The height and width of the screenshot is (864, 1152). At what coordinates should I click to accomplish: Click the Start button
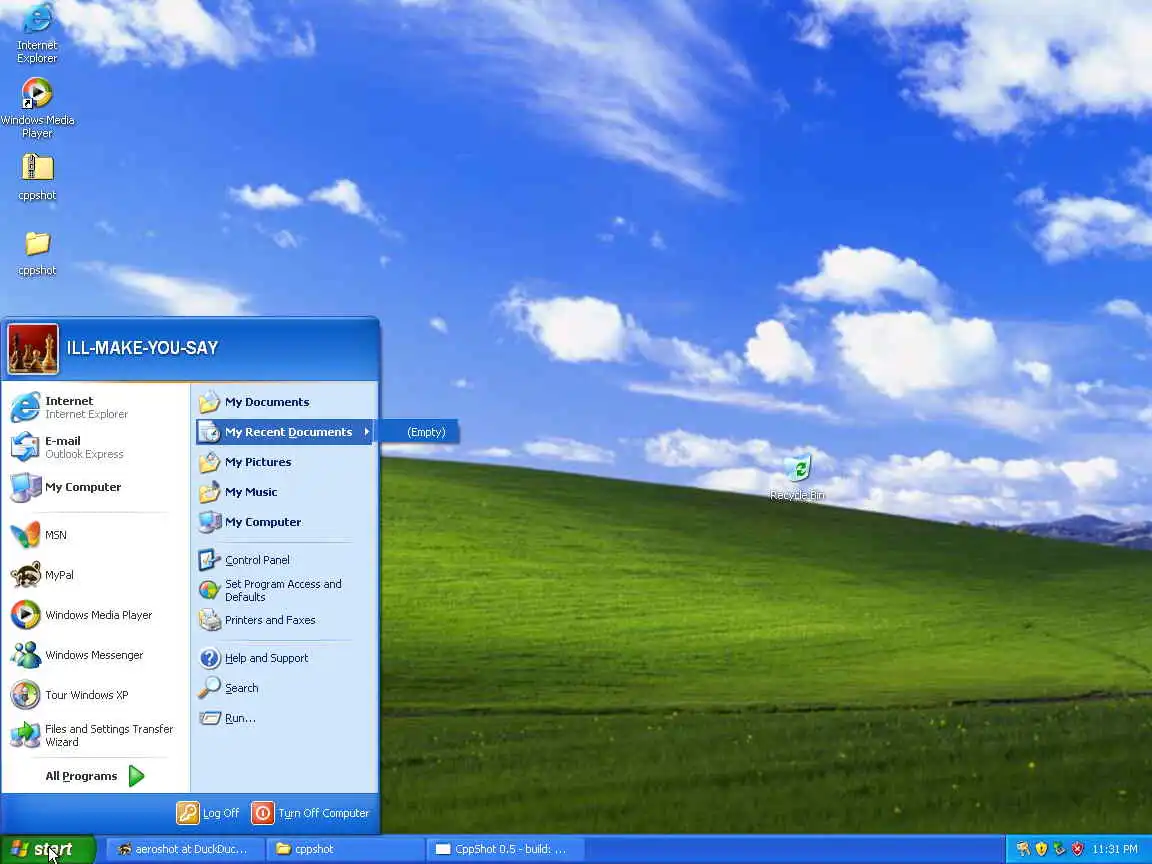coord(48,850)
